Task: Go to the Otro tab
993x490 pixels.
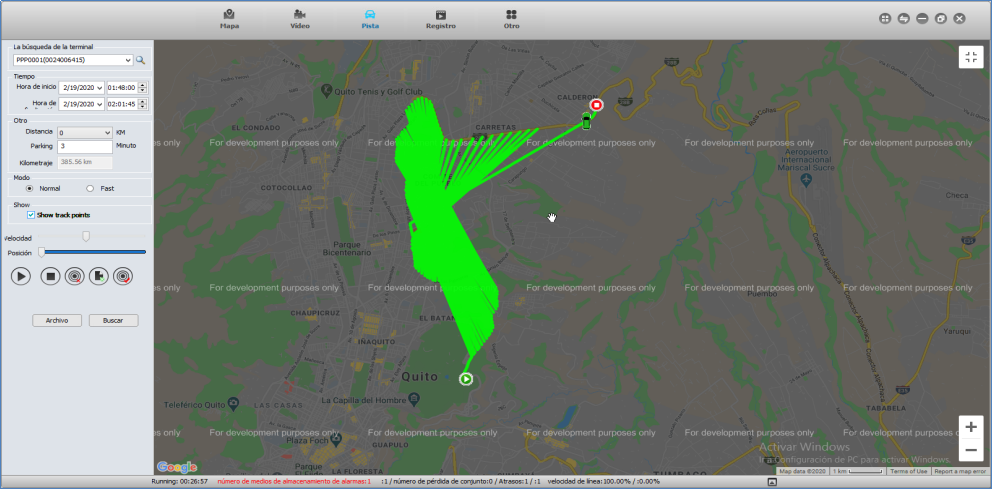Action: pos(512,19)
